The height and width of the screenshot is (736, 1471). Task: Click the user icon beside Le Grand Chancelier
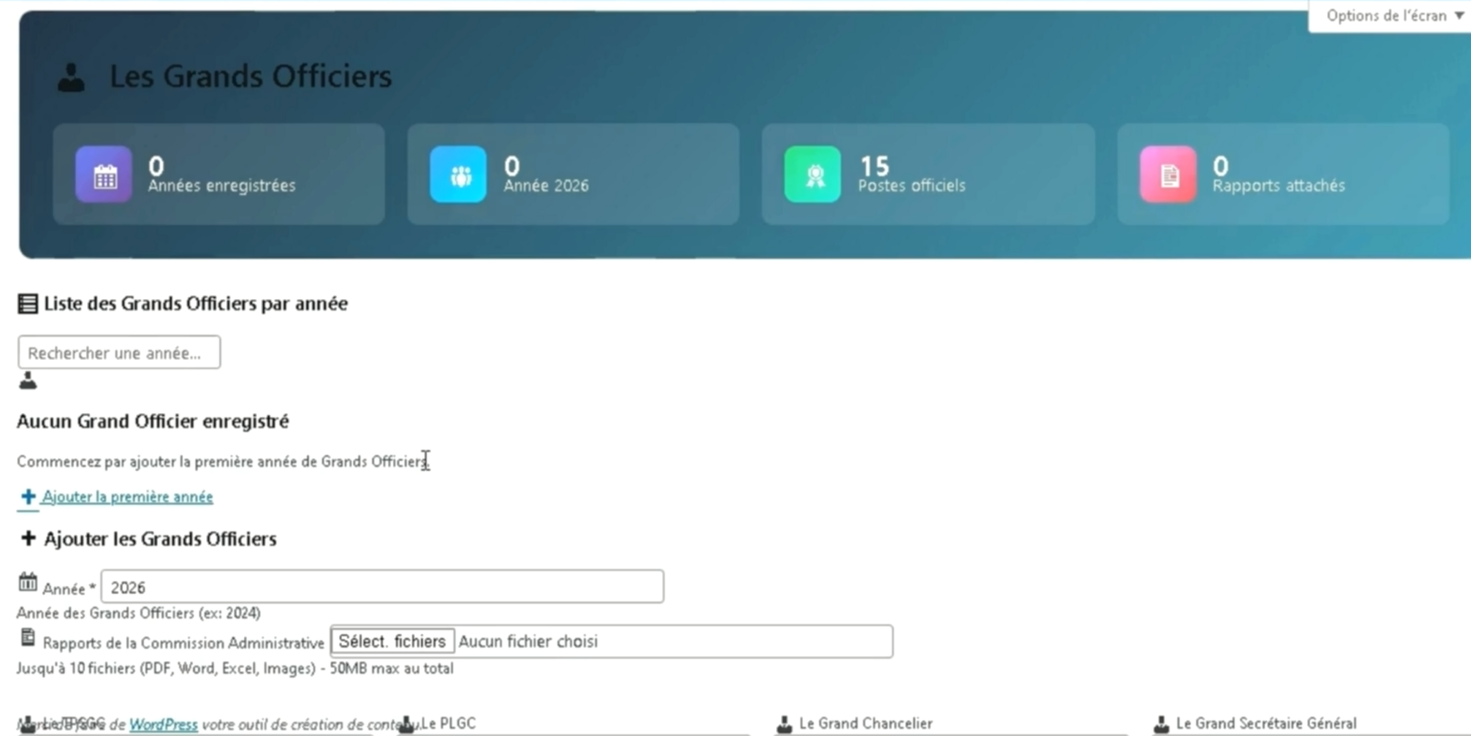tap(785, 724)
